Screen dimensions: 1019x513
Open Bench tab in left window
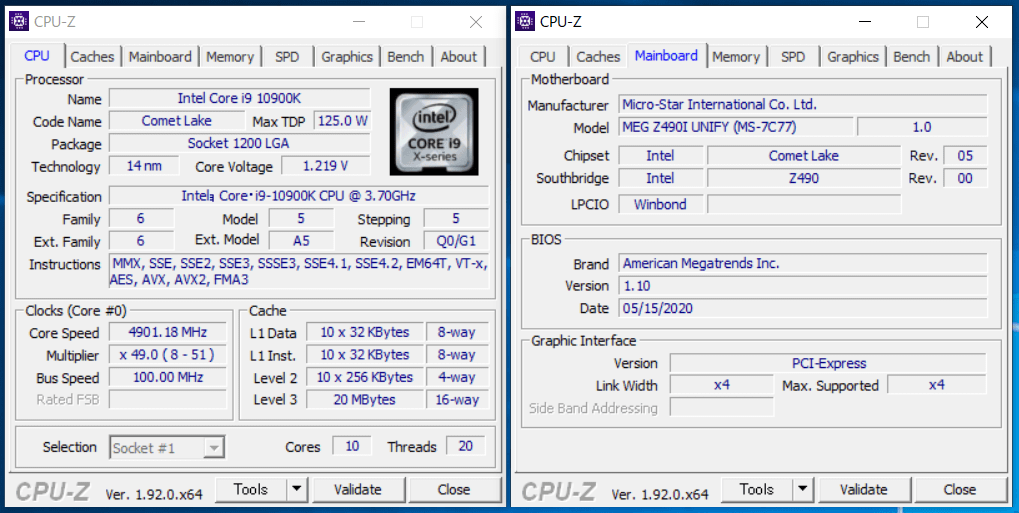tap(406, 57)
